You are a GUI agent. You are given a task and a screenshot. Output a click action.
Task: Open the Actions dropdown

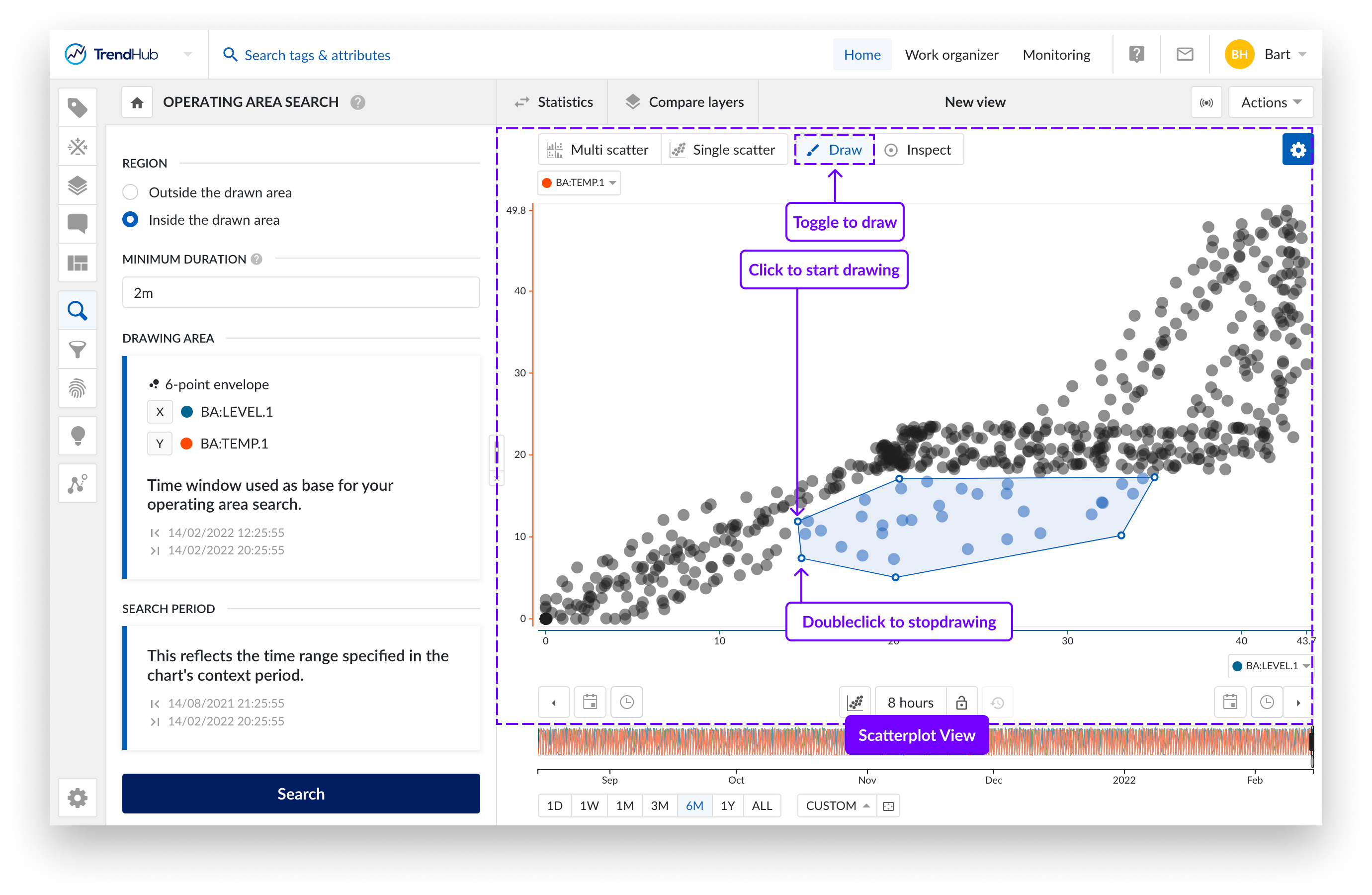pyautogui.click(x=1271, y=102)
